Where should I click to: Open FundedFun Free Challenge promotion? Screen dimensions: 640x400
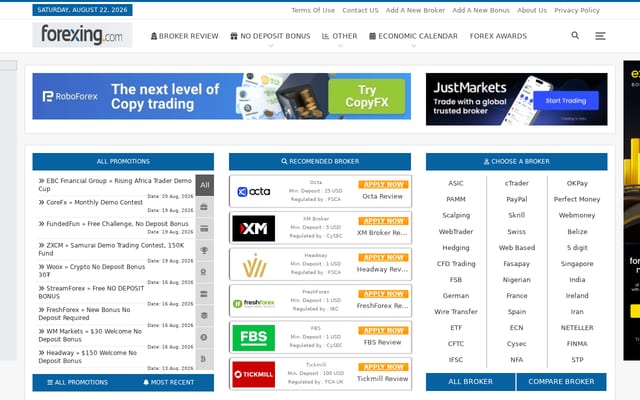click(x=113, y=224)
